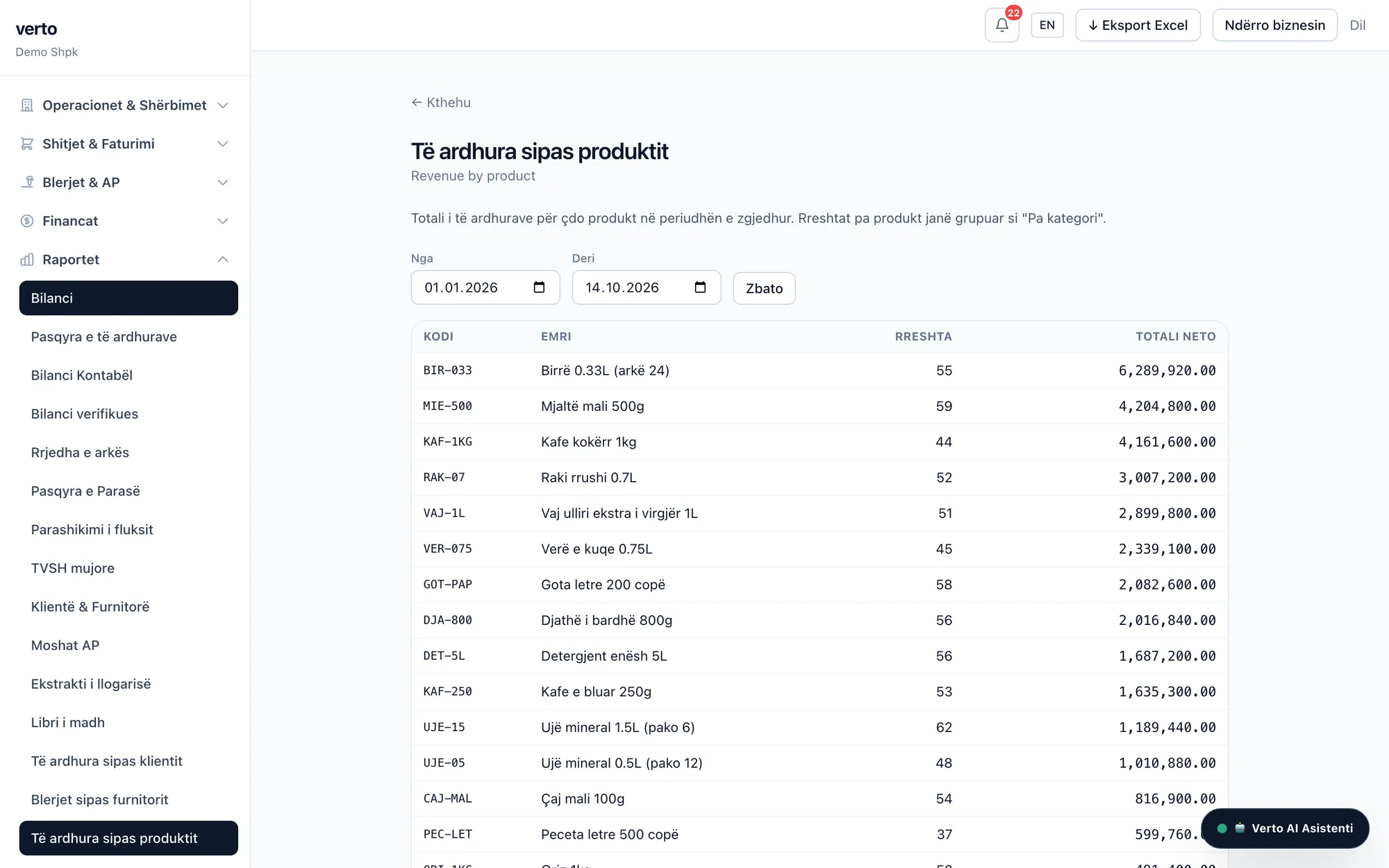Screen dimensions: 1389x868
Task: Go back with Kthehu link
Action: pos(441,102)
